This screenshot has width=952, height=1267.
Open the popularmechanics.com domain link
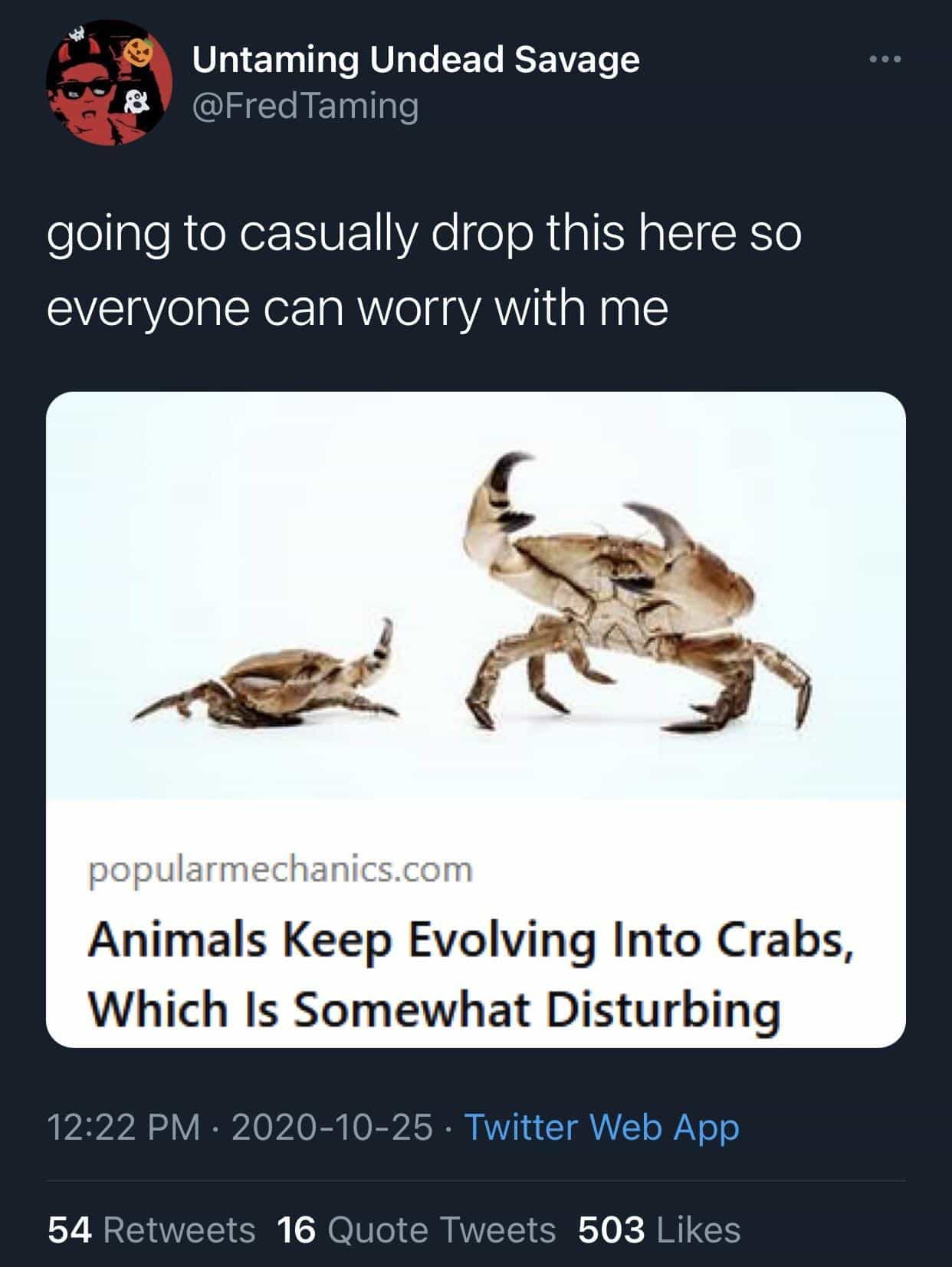coord(281,870)
